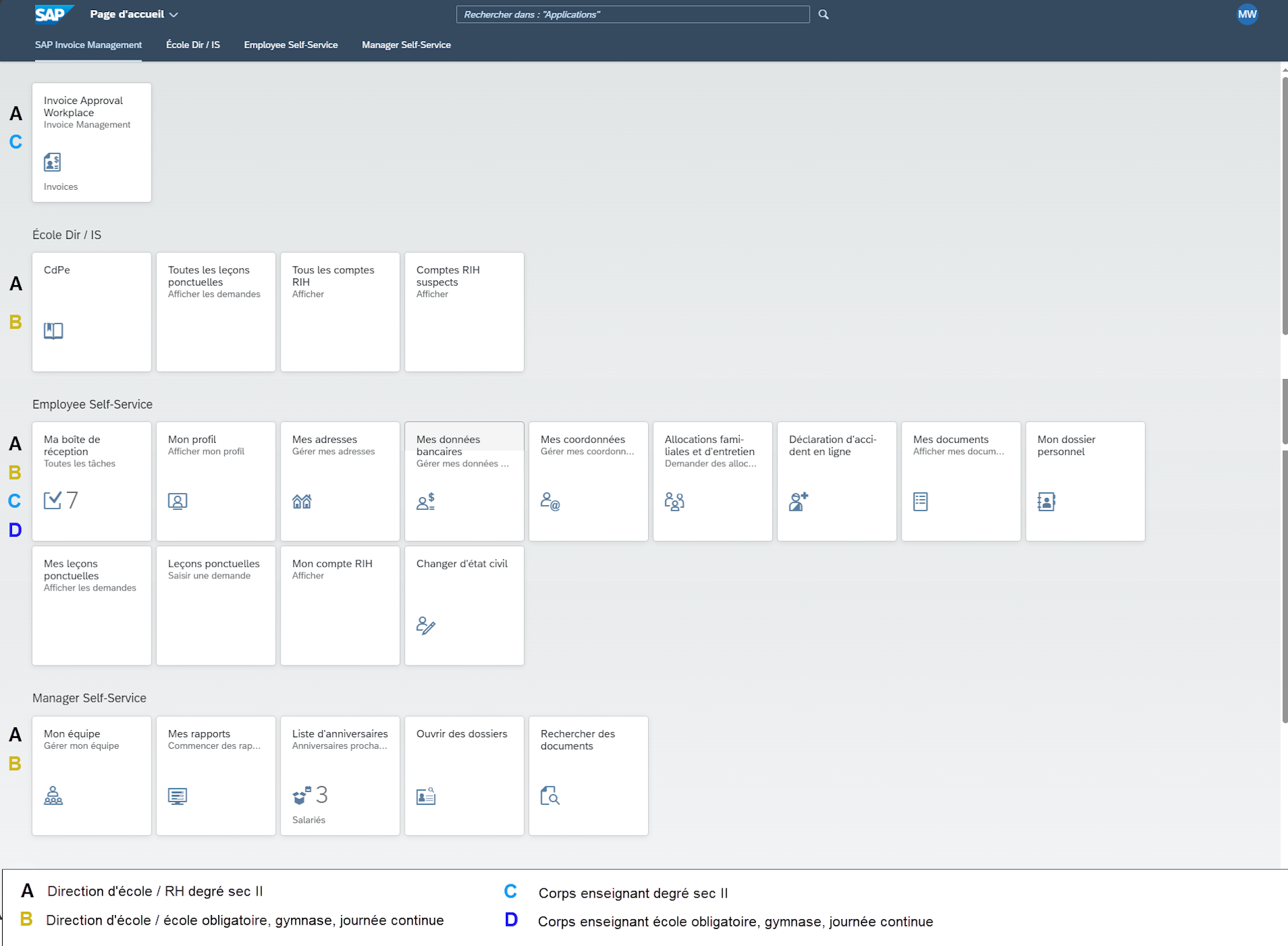This screenshot has width=1288, height=946.
Task: Click the Invoice Approval Workplace invoices icon
Action: pyautogui.click(x=52, y=162)
